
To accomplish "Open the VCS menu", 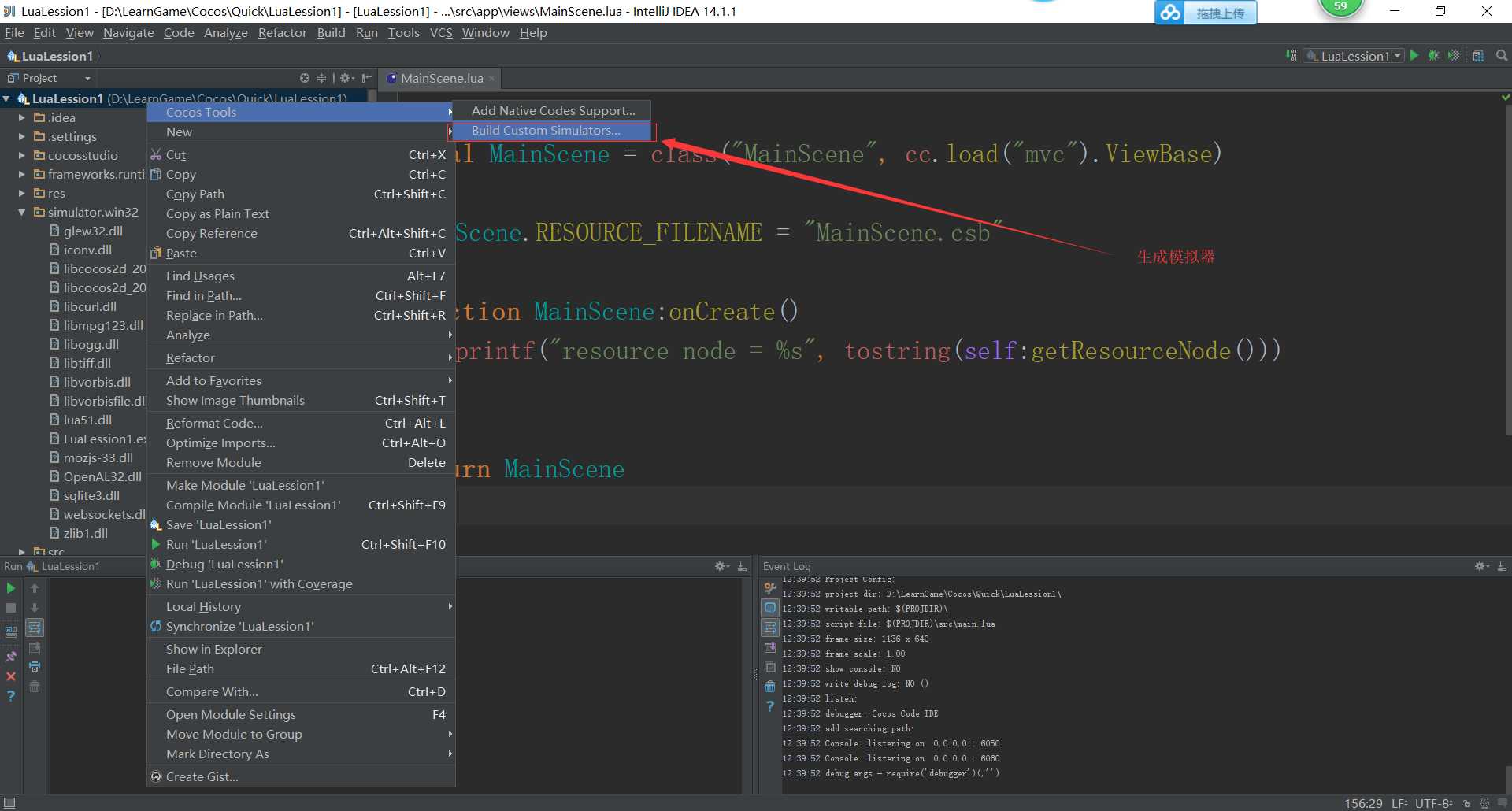I will (441, 32).
